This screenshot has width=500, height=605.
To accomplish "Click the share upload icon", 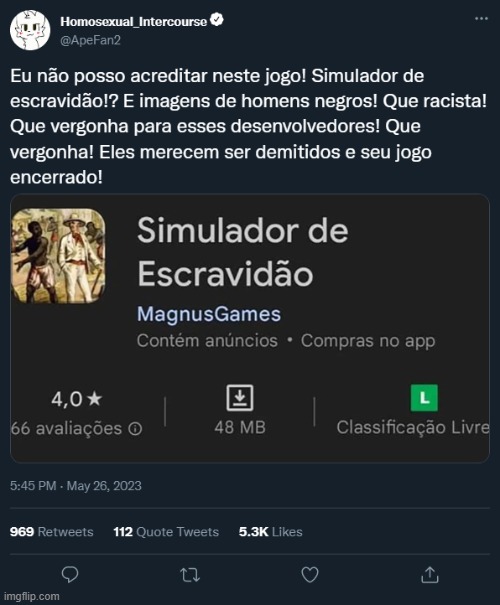I will 429,575.
